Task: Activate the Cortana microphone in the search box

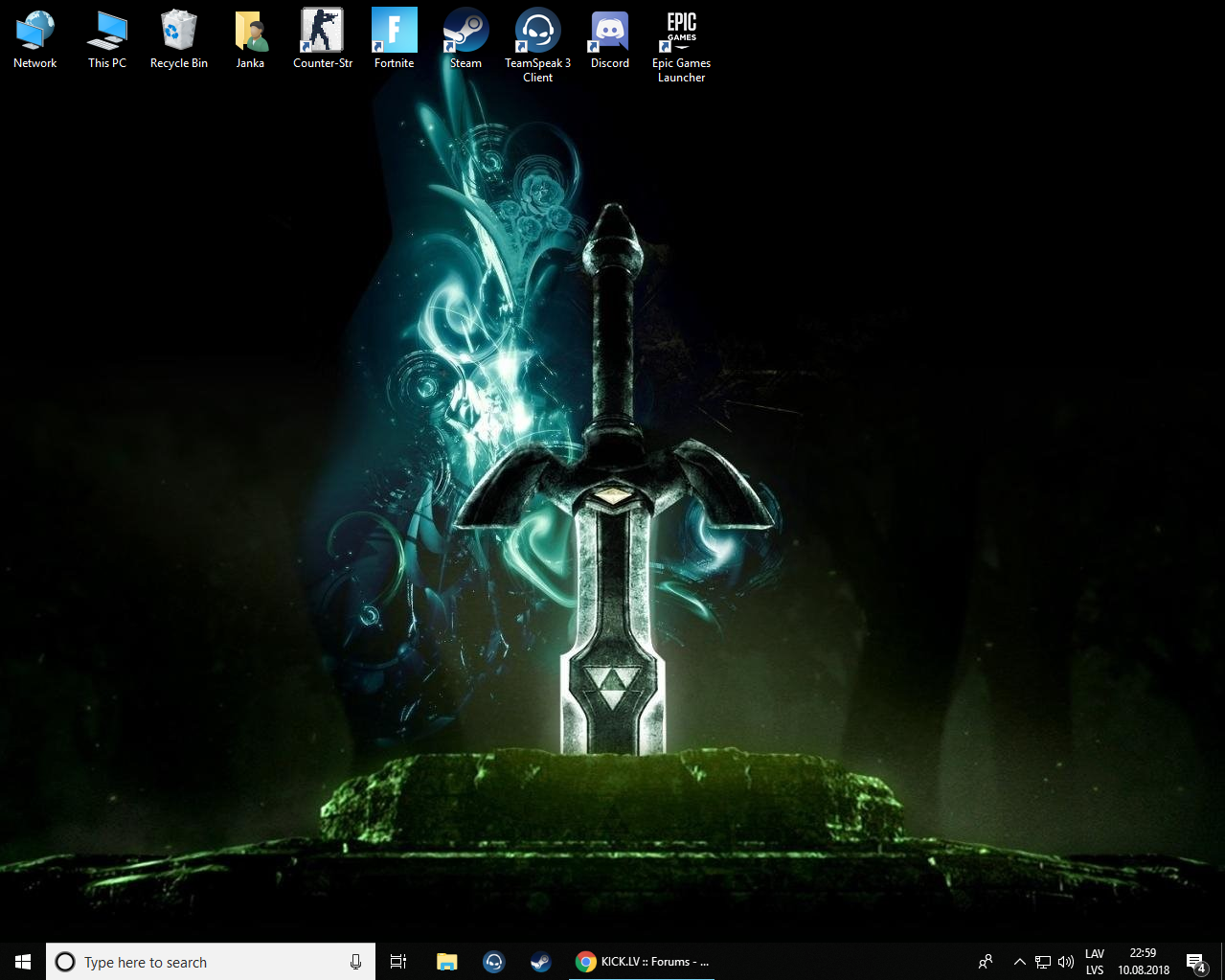Action: click(356, 962)
